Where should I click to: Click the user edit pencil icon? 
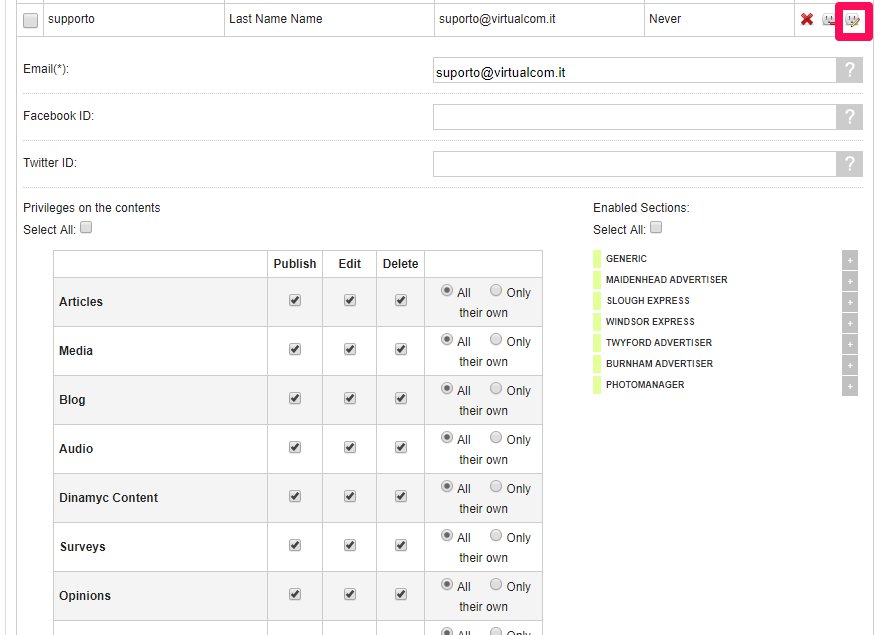pyautogui.click(x=853, y=20)
